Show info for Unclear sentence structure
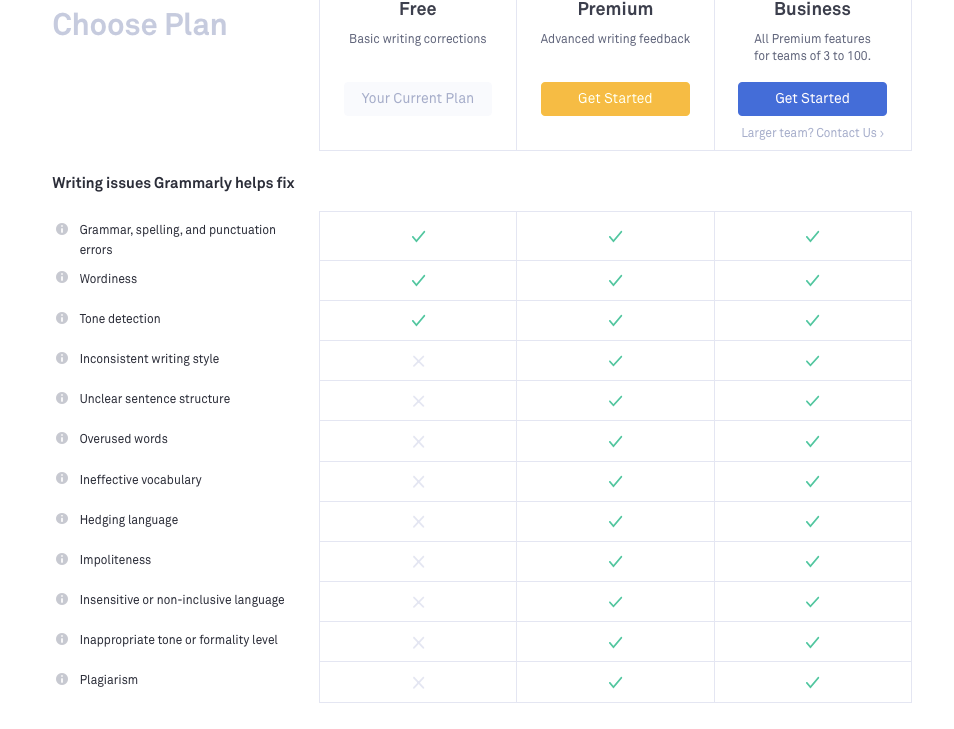This screenshot has height=729, width=954. pos(62,398)
